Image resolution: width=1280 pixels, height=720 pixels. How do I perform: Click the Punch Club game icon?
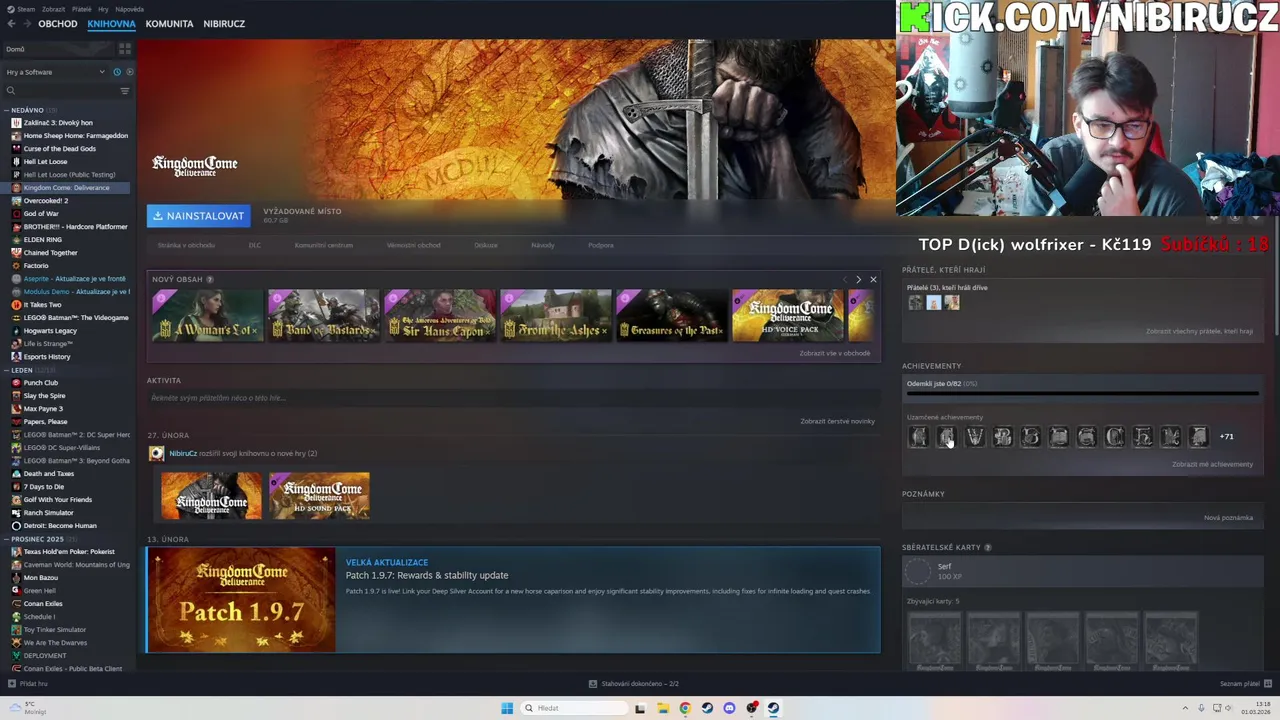tap(16, 383)
